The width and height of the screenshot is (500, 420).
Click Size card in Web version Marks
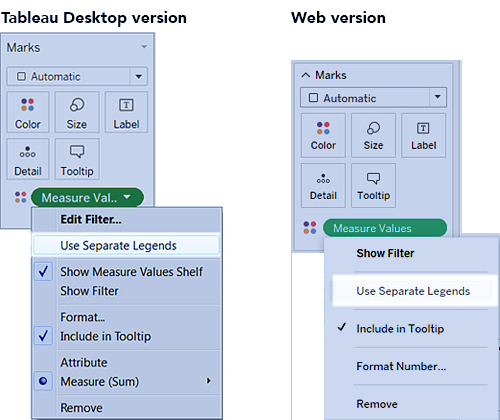click(373, 135)
